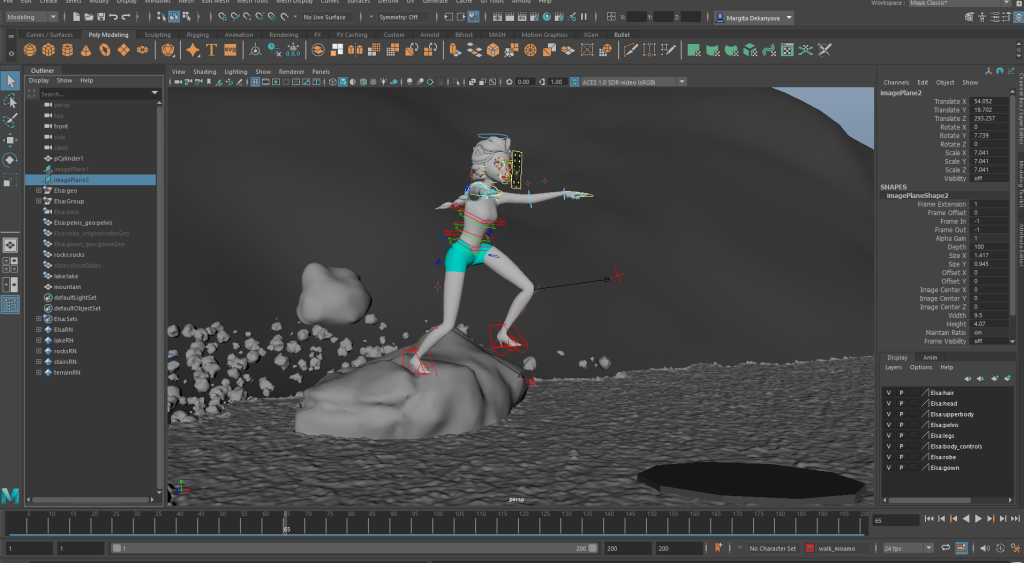The width and height of the screenshot is (1024, 563).
Task: Toggle visibility V of Elsa:hair layer
Action: click(888, 393)
